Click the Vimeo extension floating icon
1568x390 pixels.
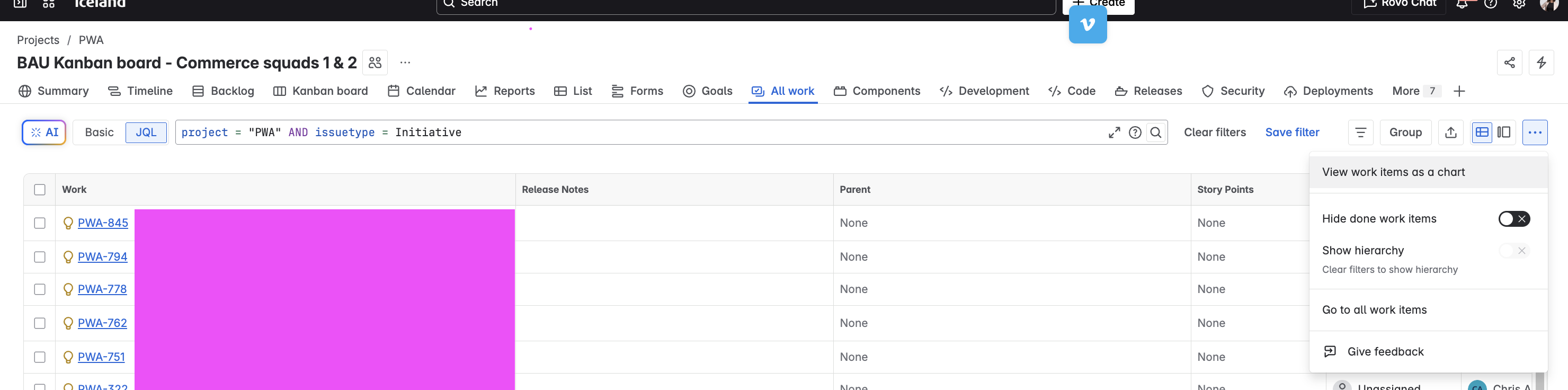1088,24
